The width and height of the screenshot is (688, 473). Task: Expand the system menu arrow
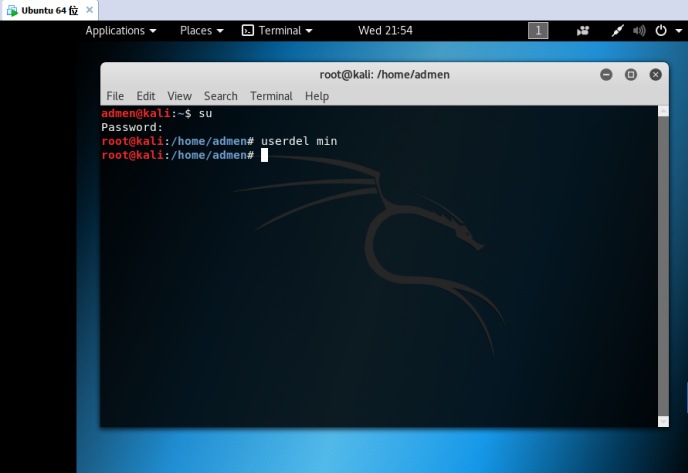point(678,31)
